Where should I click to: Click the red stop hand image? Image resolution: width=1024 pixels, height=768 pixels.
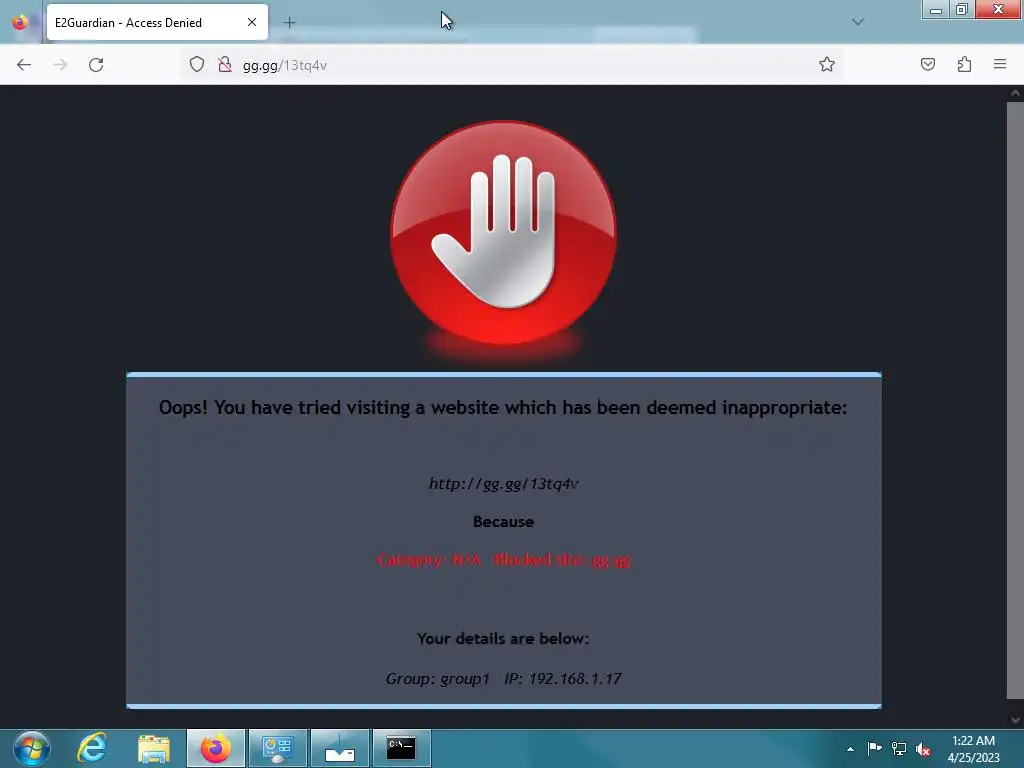pyautogui.click(x=503, y=232)
